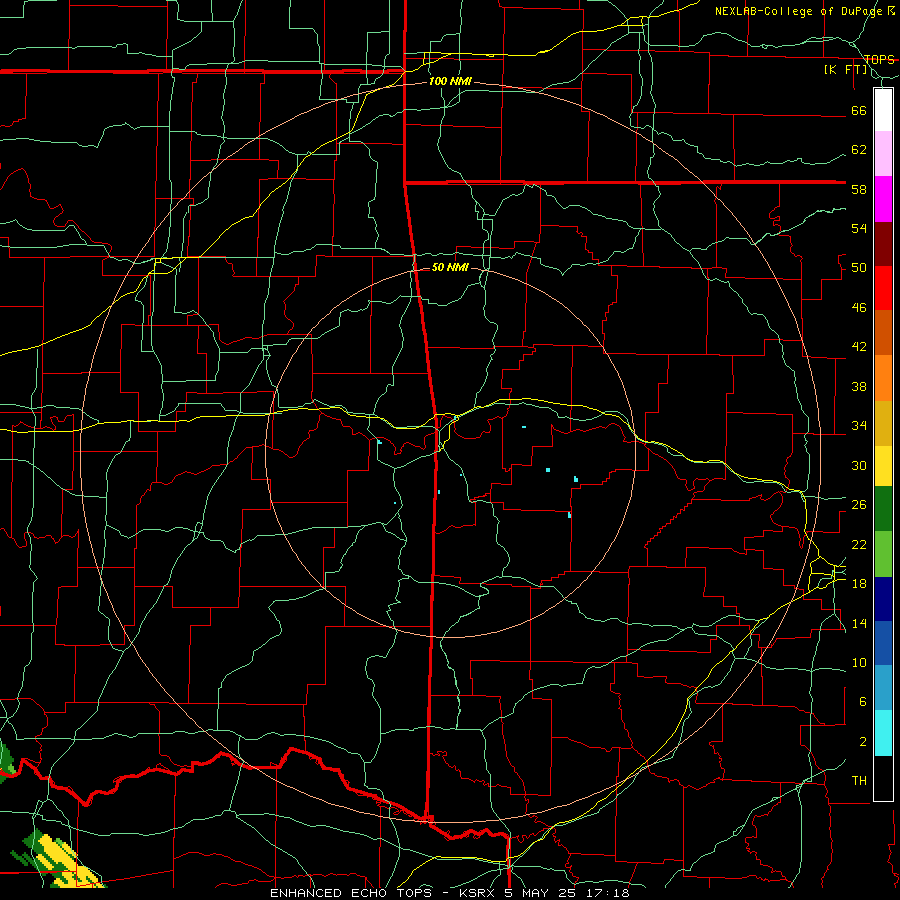Screen dimensions: 900x900
Task: Click the "100 NMI" range ring label
Action: [450, 82]
